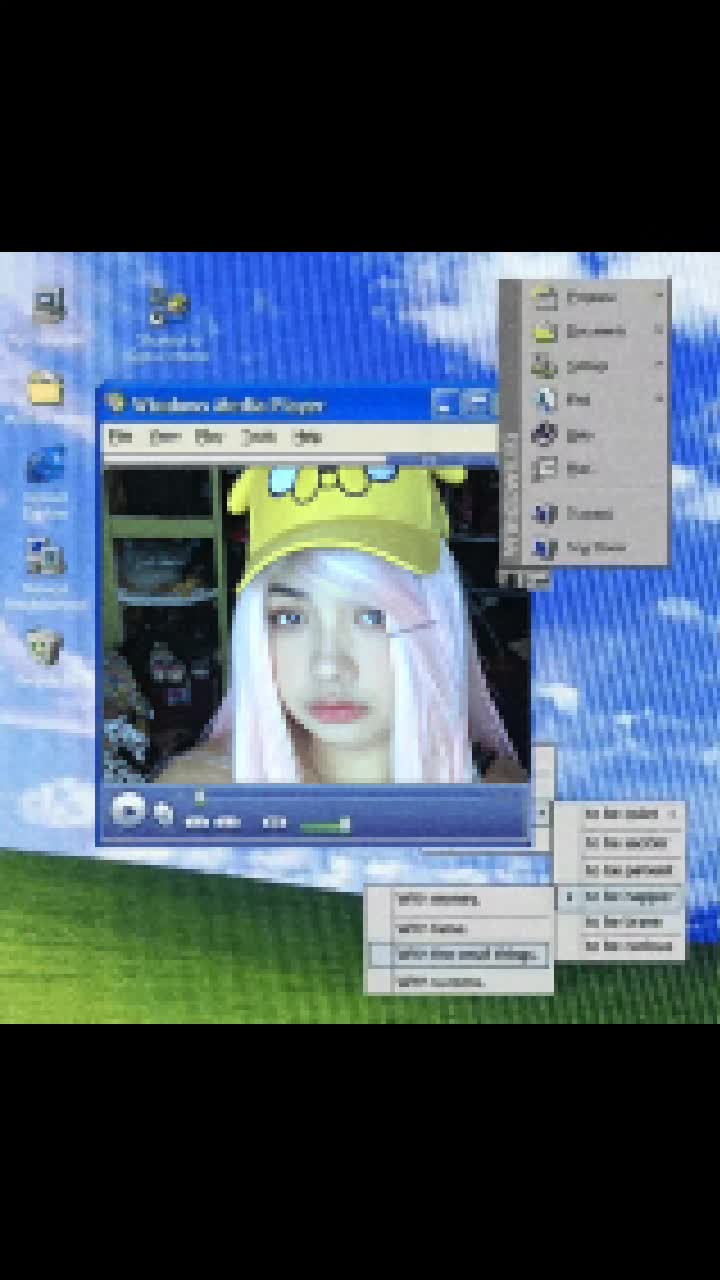The height and width of the screenshot is (1280, 720).
Task: Launch Internet Explorer from the desktop
Action: click(45, 465)
